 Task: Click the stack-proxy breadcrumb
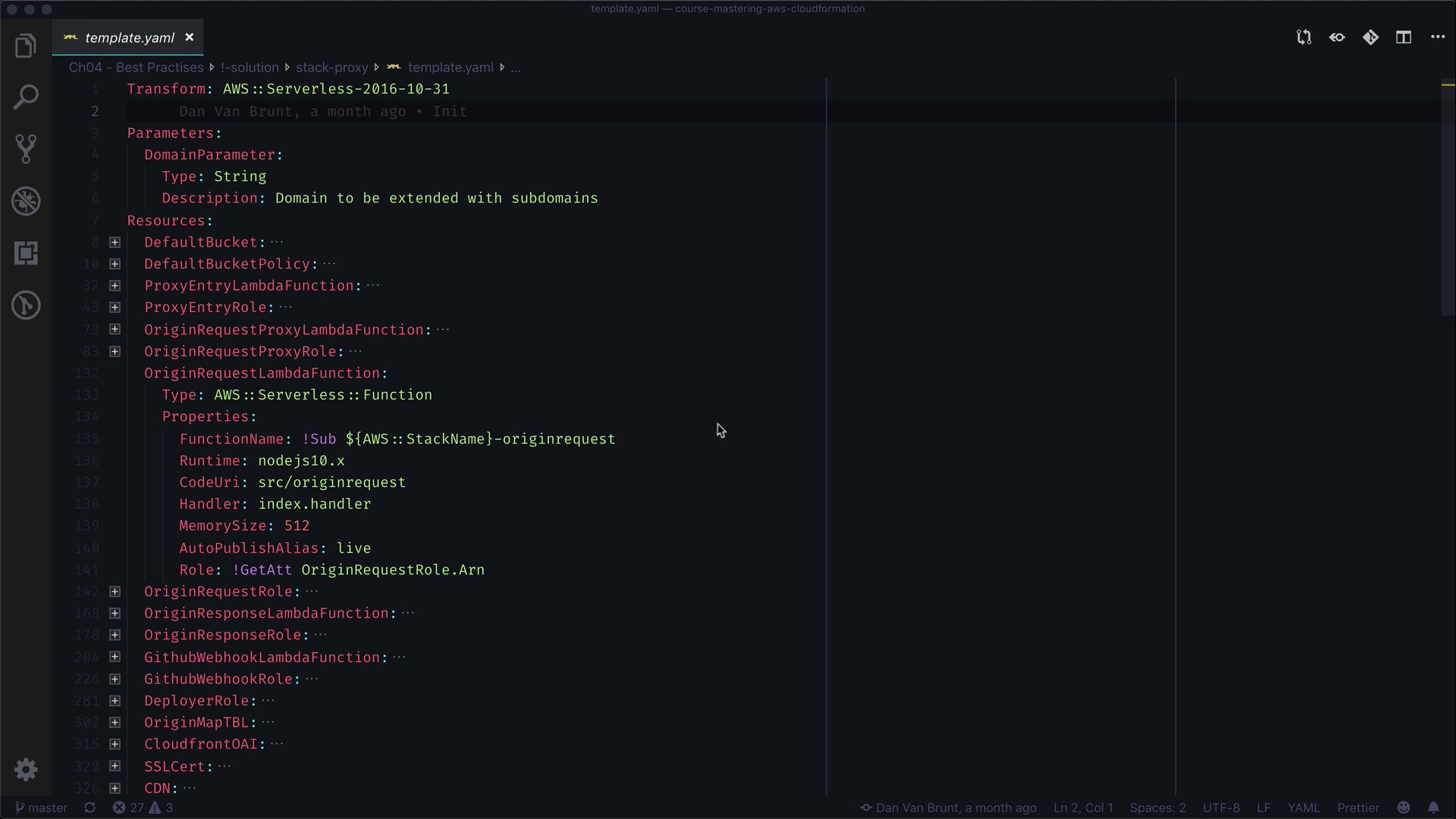[331, 67]
